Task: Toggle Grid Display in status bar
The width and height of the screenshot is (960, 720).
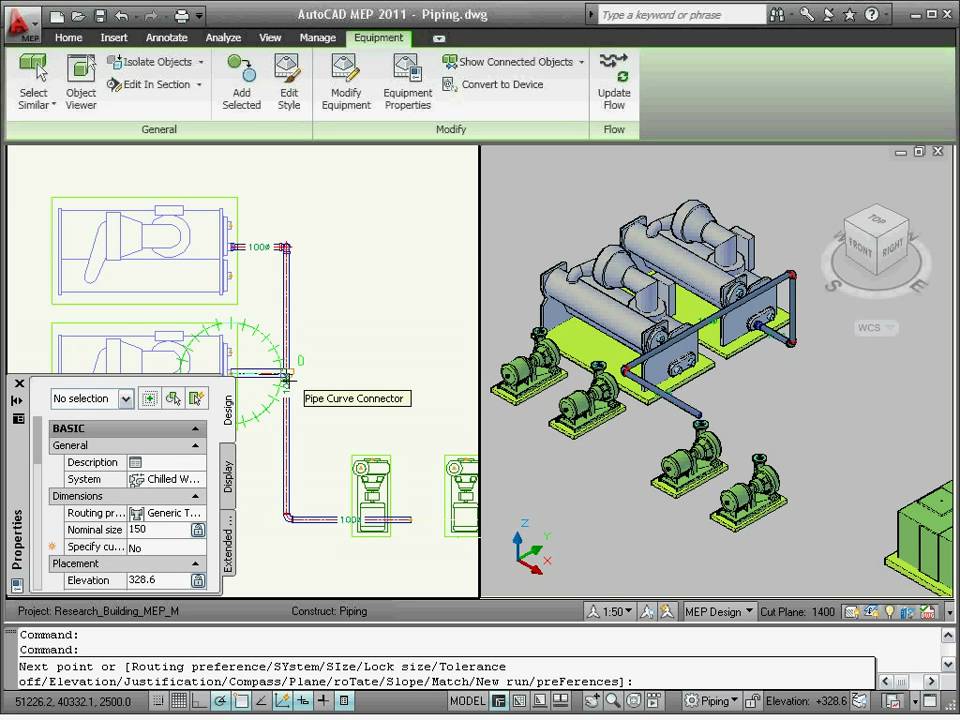Action: pyautogui.click(x=179, y=701)
